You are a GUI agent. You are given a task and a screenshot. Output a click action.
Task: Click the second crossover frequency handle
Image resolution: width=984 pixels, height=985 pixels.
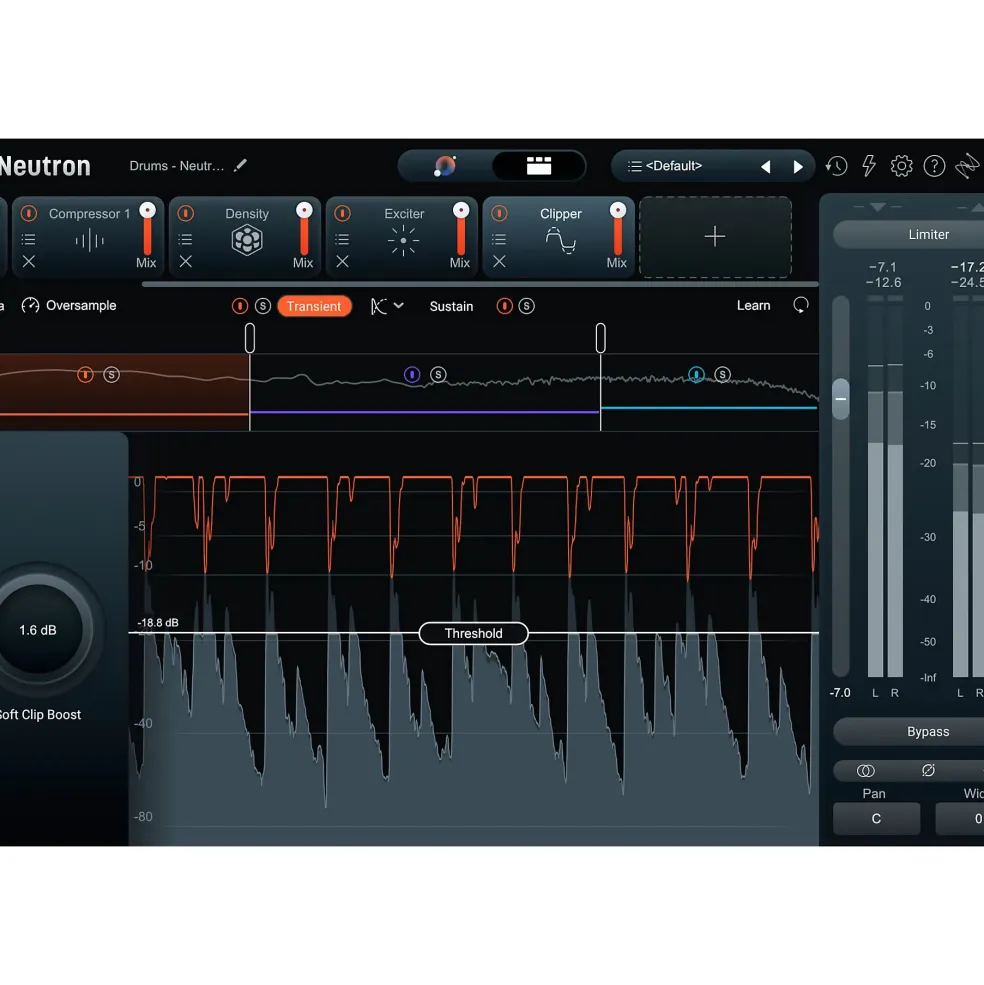pos(601,338)
